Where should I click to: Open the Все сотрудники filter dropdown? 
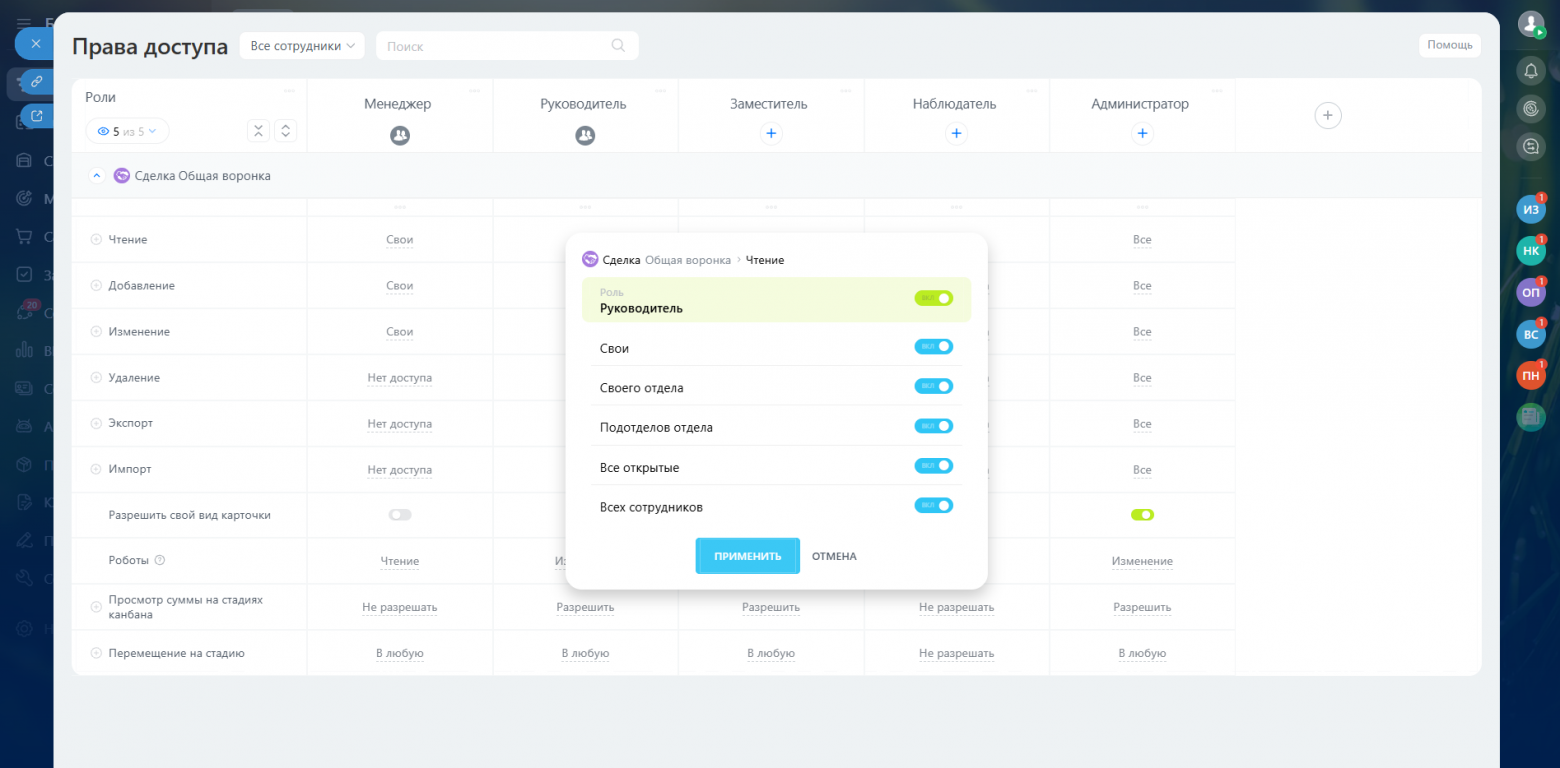pos(303,46)
